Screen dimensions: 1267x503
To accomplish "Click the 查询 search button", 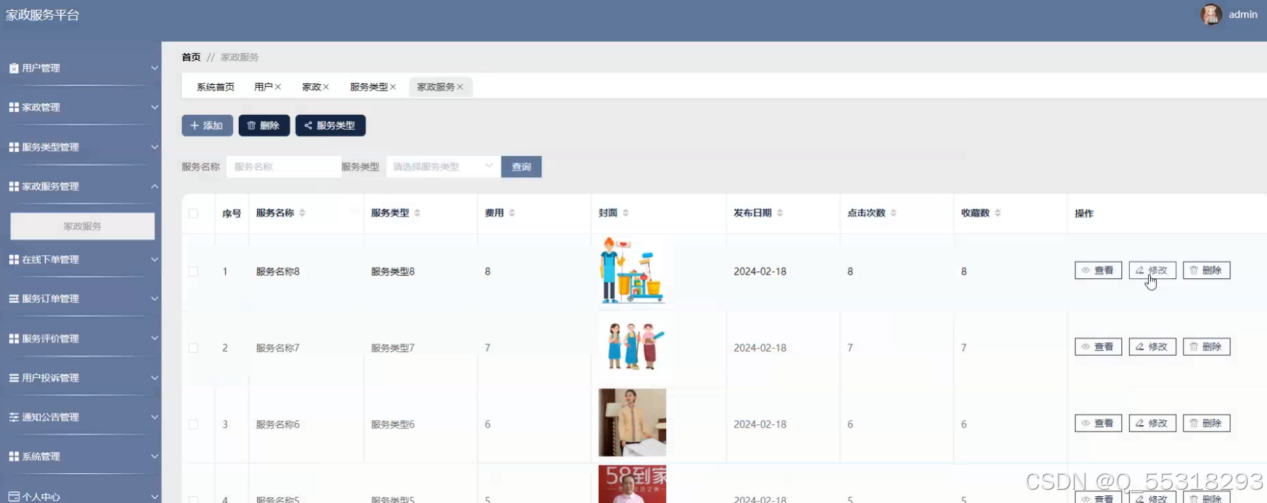I will [521, 167].
